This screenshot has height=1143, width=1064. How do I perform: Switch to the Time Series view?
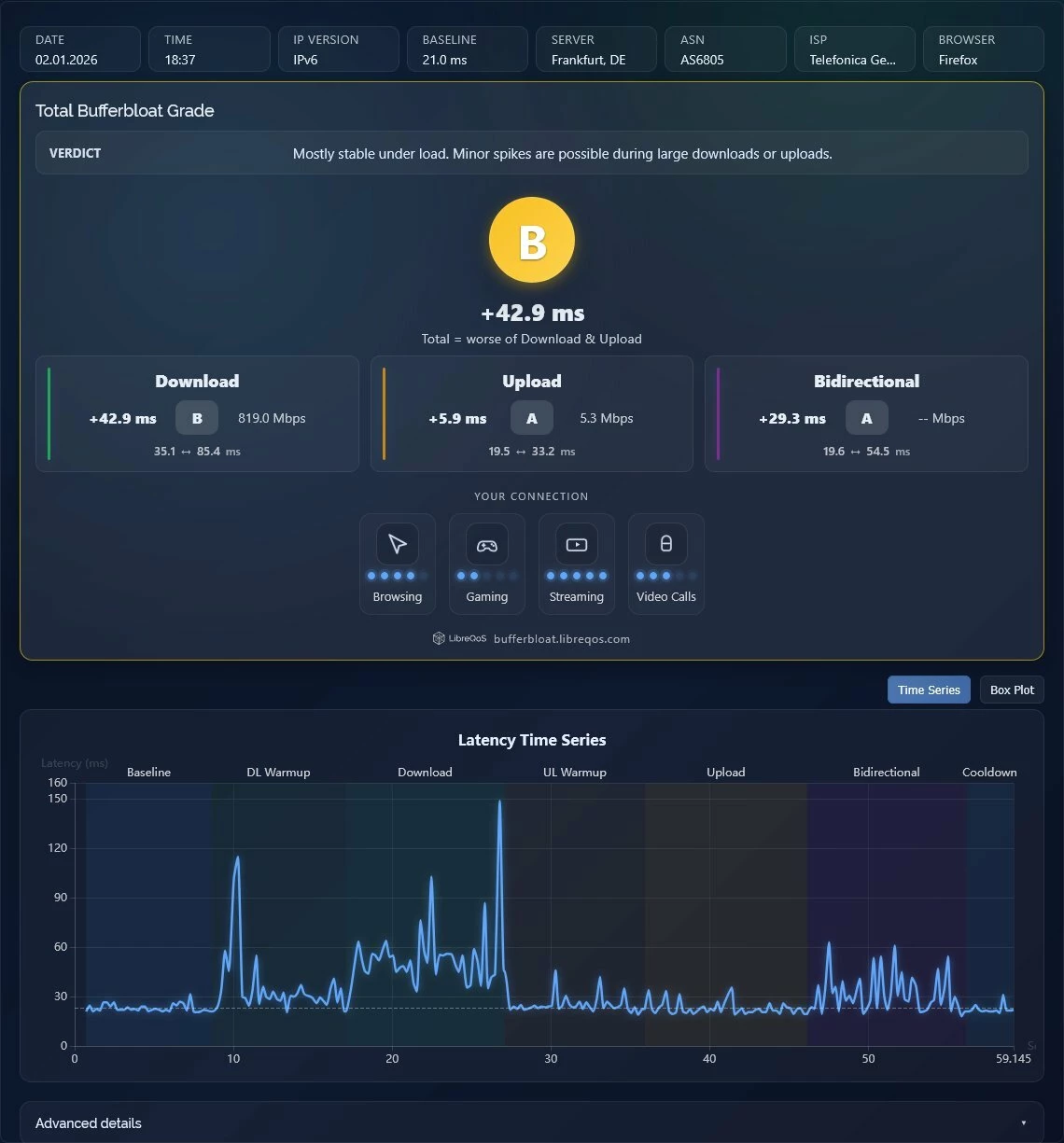tap(929, 690)
